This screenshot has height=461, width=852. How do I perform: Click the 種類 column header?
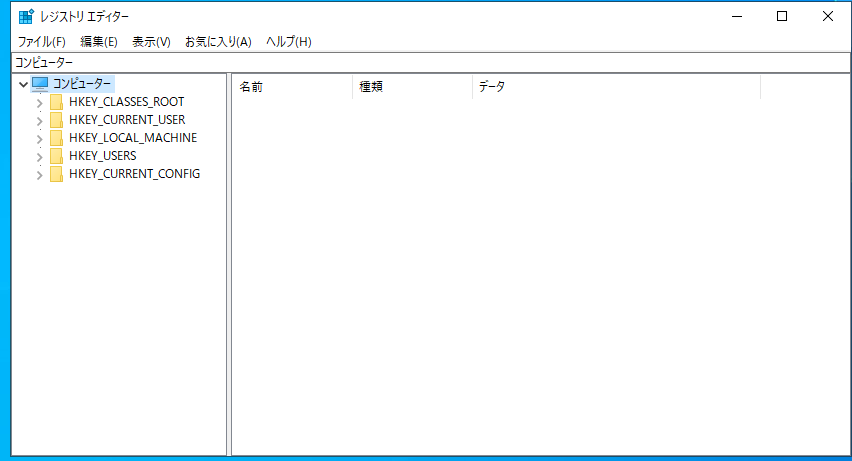[412, 87]
